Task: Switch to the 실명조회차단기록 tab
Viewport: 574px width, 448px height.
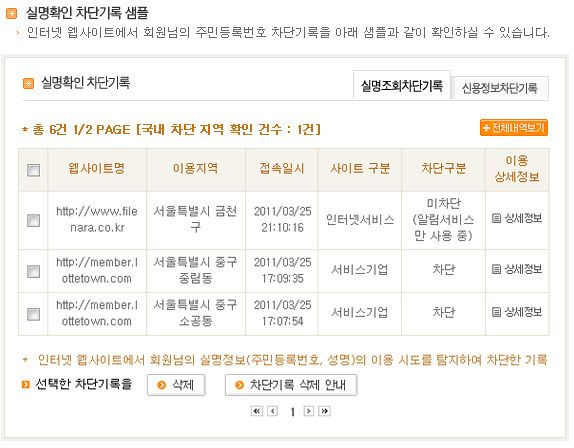Action: (402, 86)
